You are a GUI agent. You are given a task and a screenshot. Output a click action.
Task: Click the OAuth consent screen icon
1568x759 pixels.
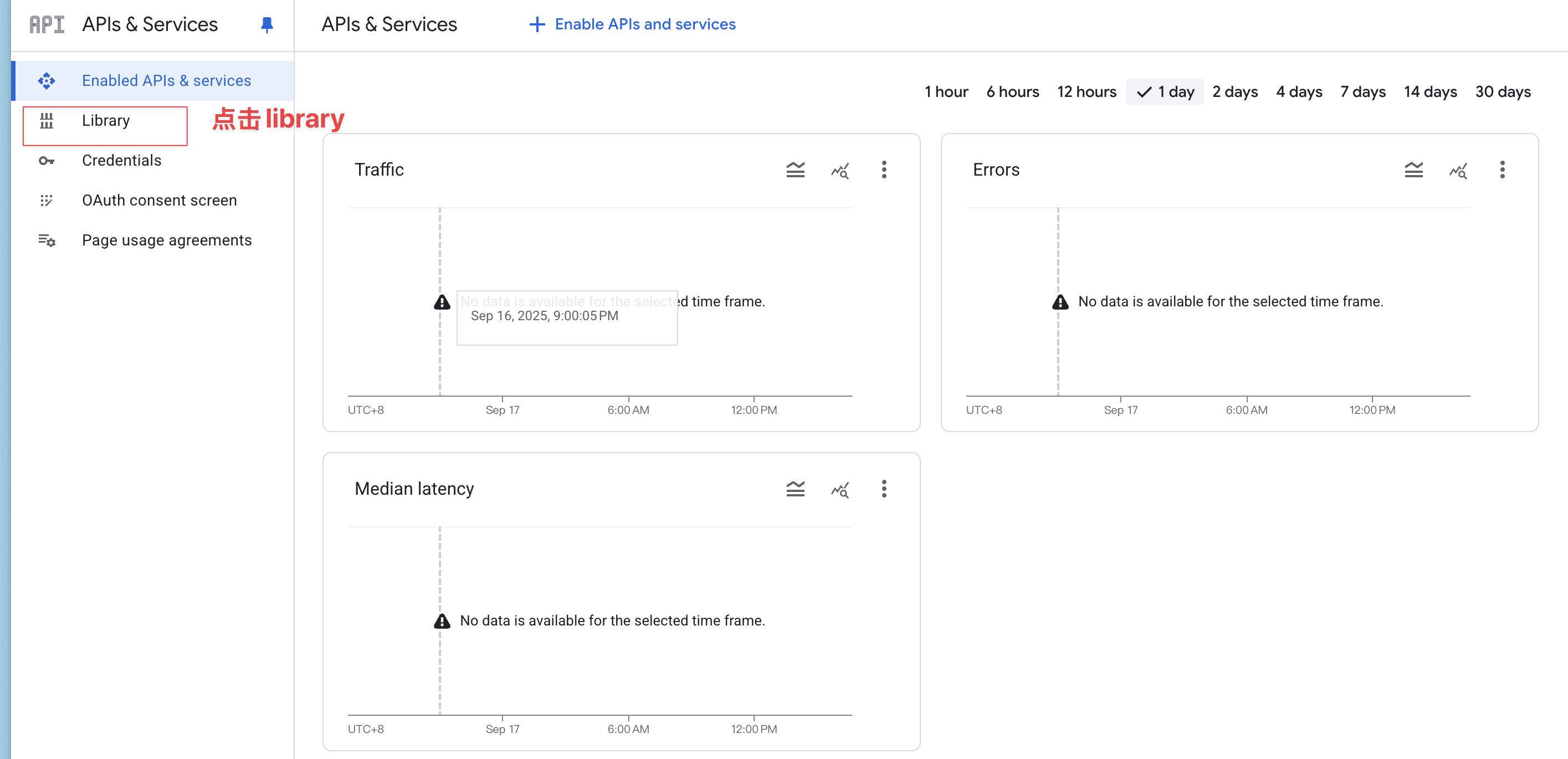click(46, 200)
